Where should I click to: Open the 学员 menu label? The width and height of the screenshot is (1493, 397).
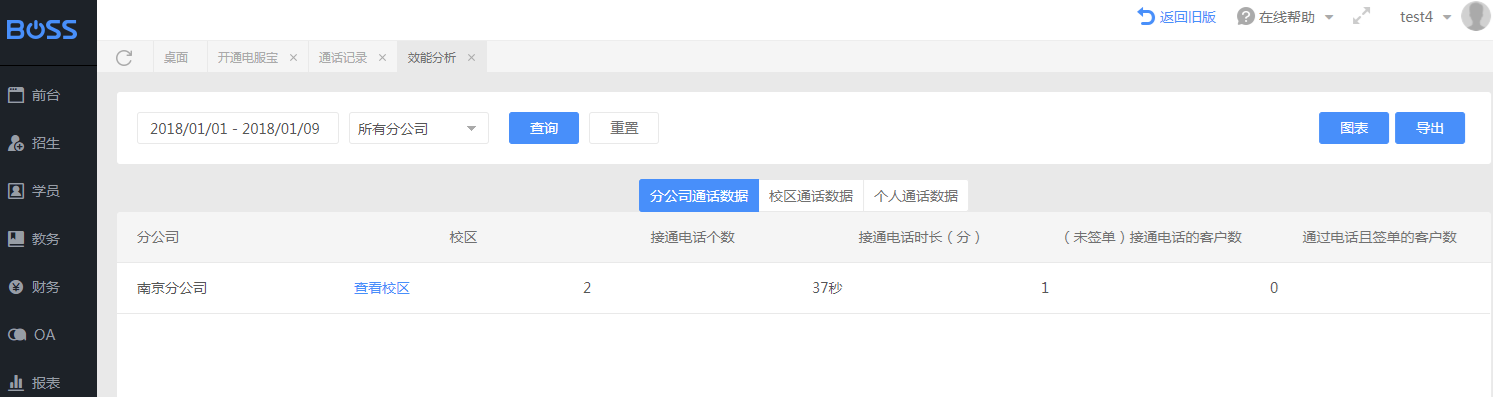tap(46, 191)
